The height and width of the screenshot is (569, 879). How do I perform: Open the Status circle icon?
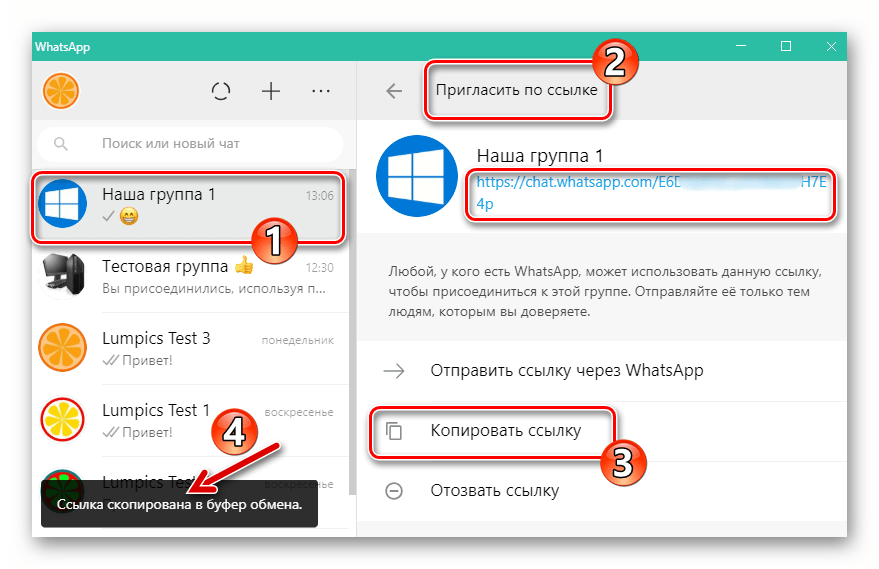221,91
